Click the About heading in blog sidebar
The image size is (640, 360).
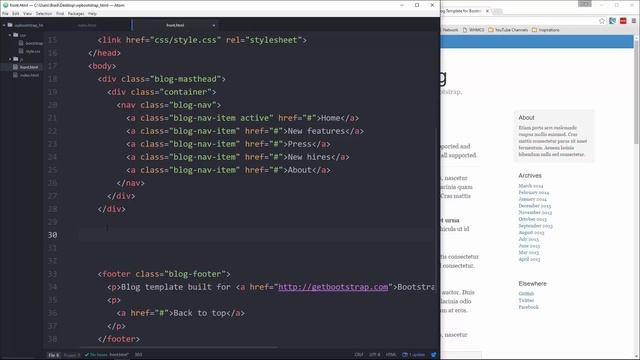[527, 118]
